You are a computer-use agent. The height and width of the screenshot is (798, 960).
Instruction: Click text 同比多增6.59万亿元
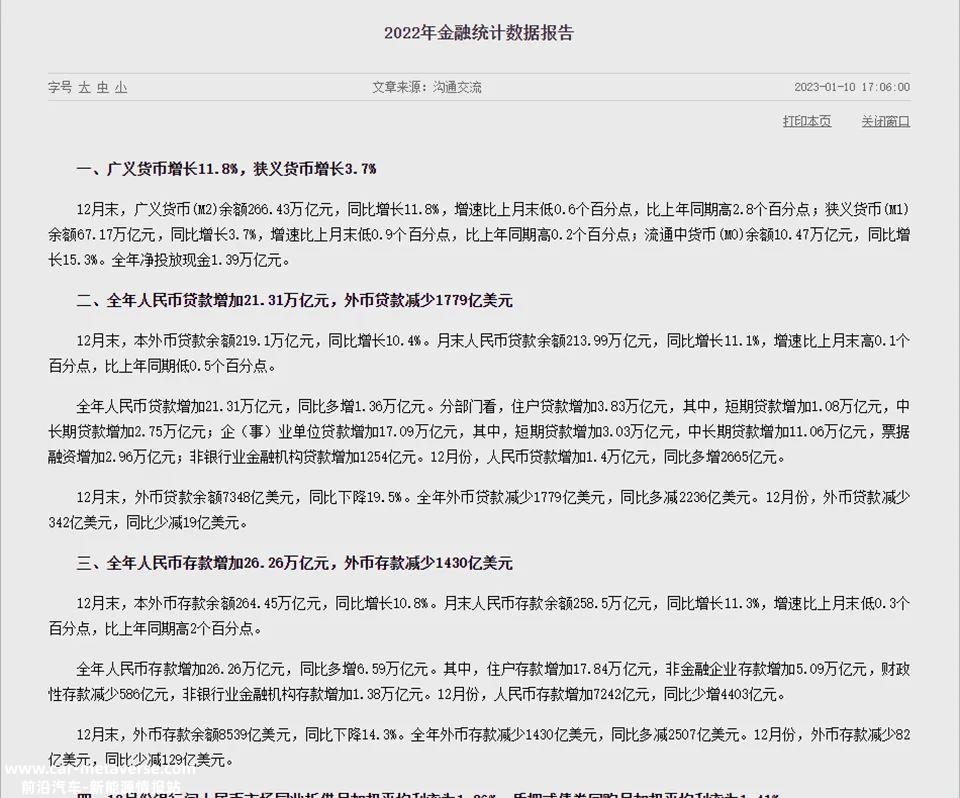364,669
